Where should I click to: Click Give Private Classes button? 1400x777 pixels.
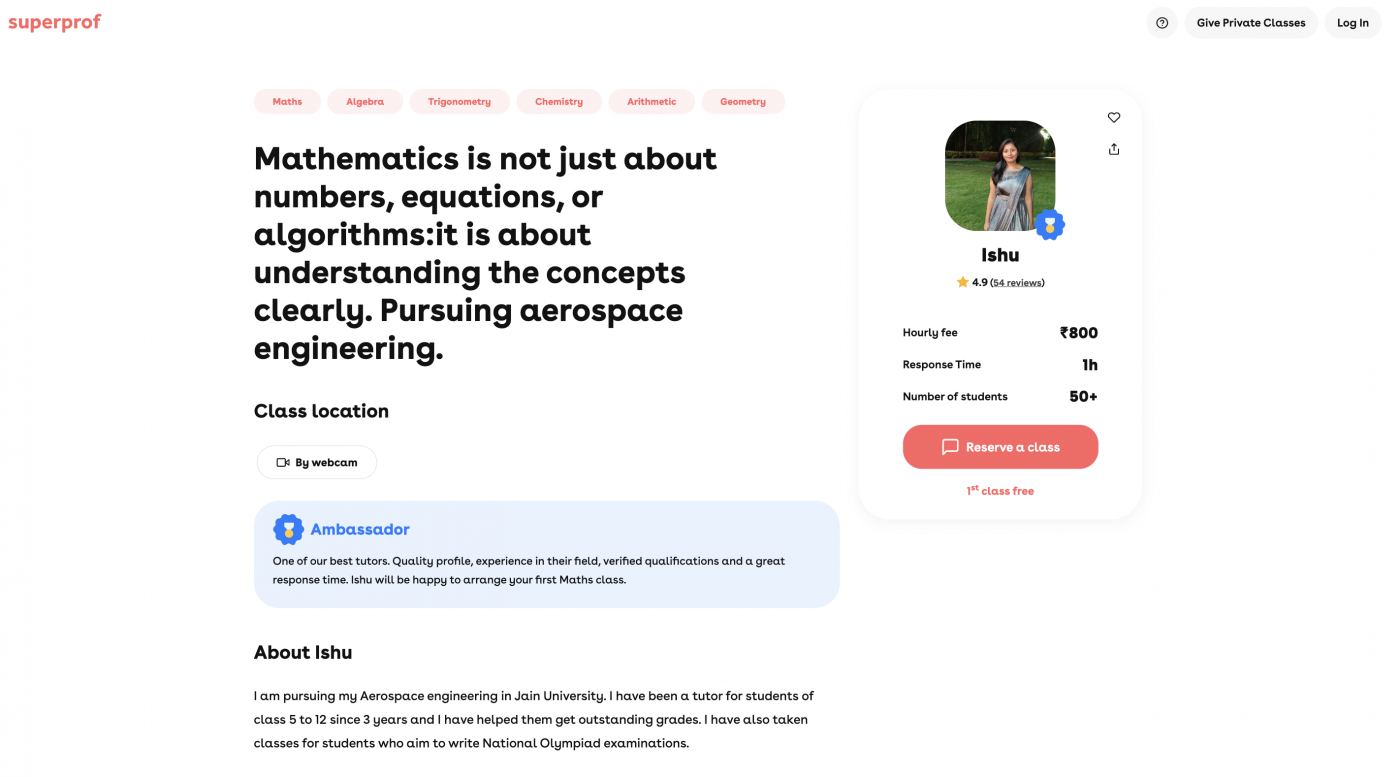1251,23
